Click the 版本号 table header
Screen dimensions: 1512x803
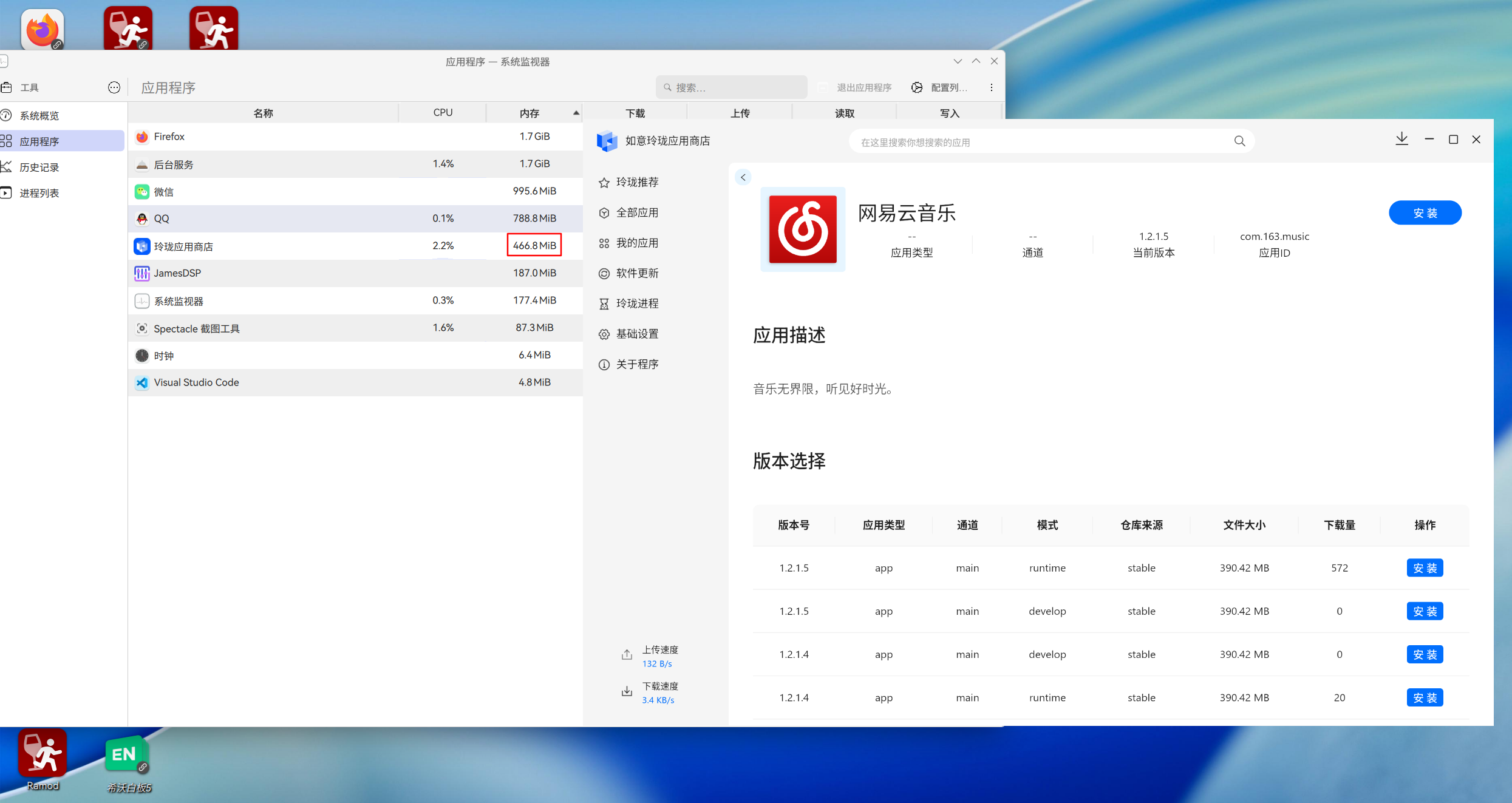click(794, 525)
